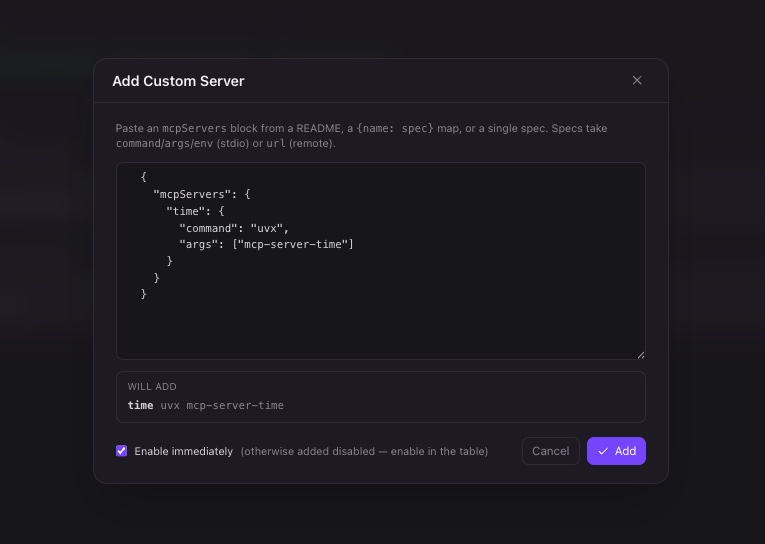This screenshot has height=544, width=765.
Task: Click the Add Custom Server title
Action: (x=178, y=81)
